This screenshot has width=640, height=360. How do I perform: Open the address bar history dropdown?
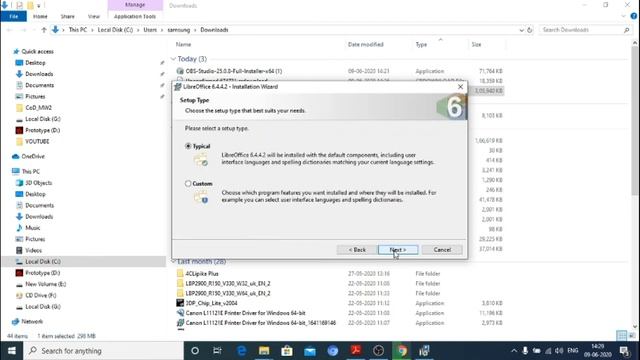pyautogui.click(x=521, y=30)
